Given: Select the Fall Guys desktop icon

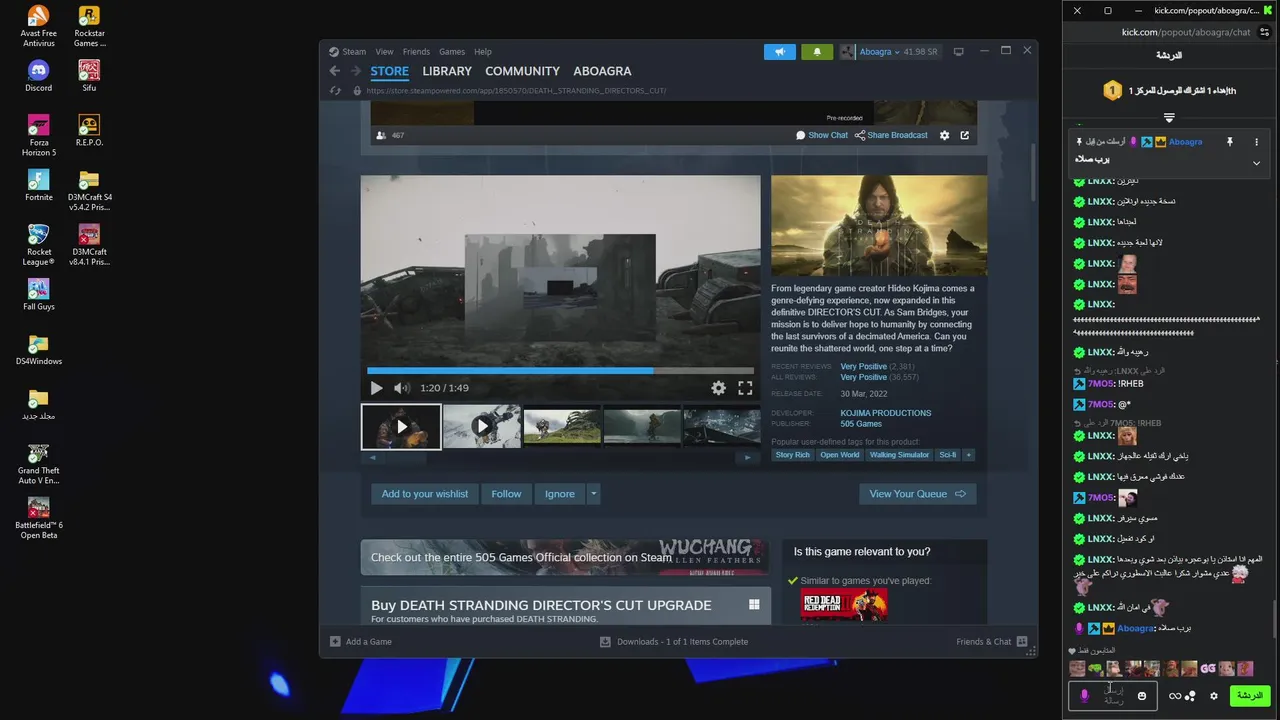Looking at the screenshot, I should click(38, 294).
